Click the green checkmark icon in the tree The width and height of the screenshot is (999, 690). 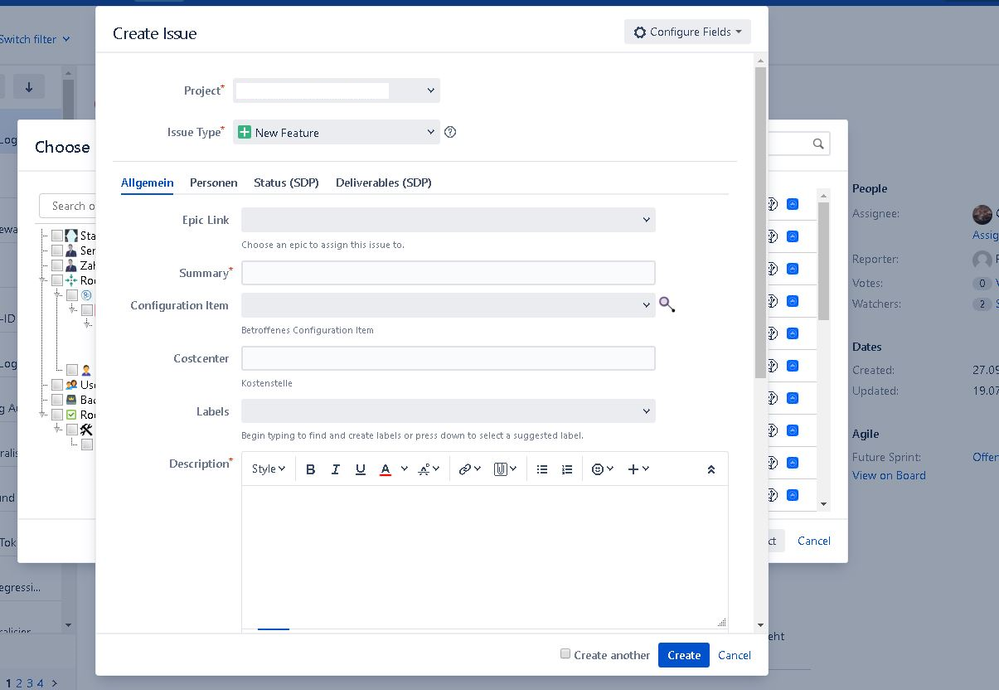pyautogui.click(x=71, y=415)
